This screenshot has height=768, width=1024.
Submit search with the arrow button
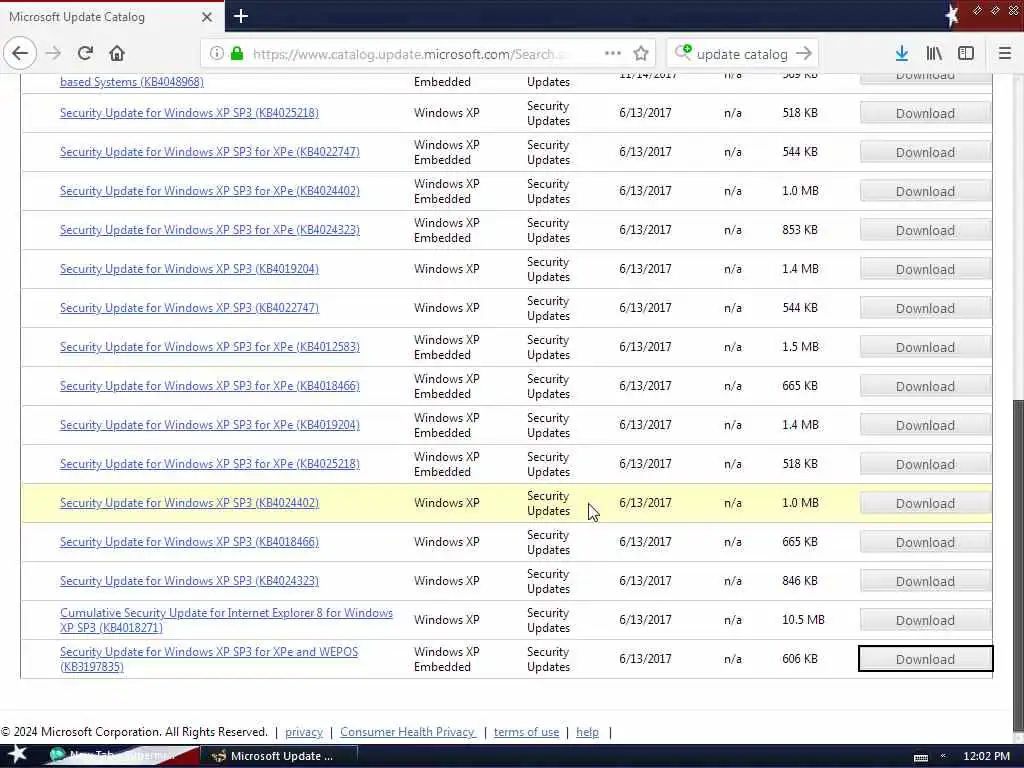pos(805,54)
